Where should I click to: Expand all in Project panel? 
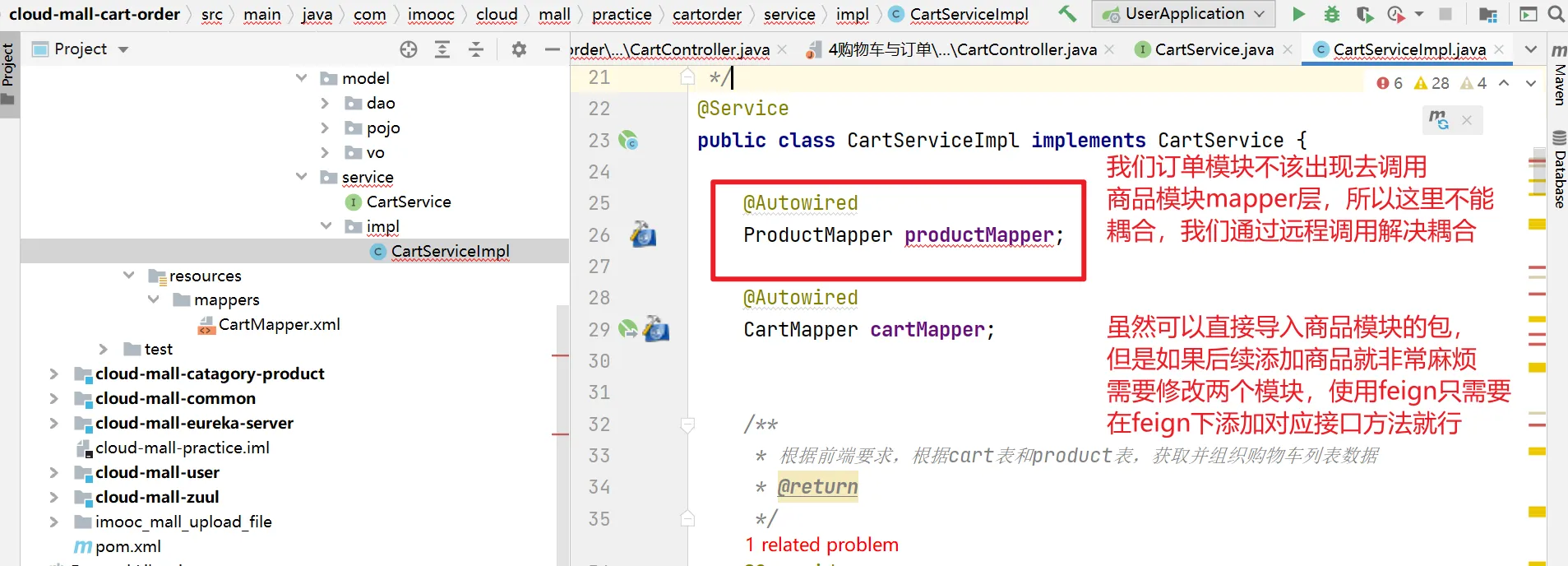(x=442, y=49)
